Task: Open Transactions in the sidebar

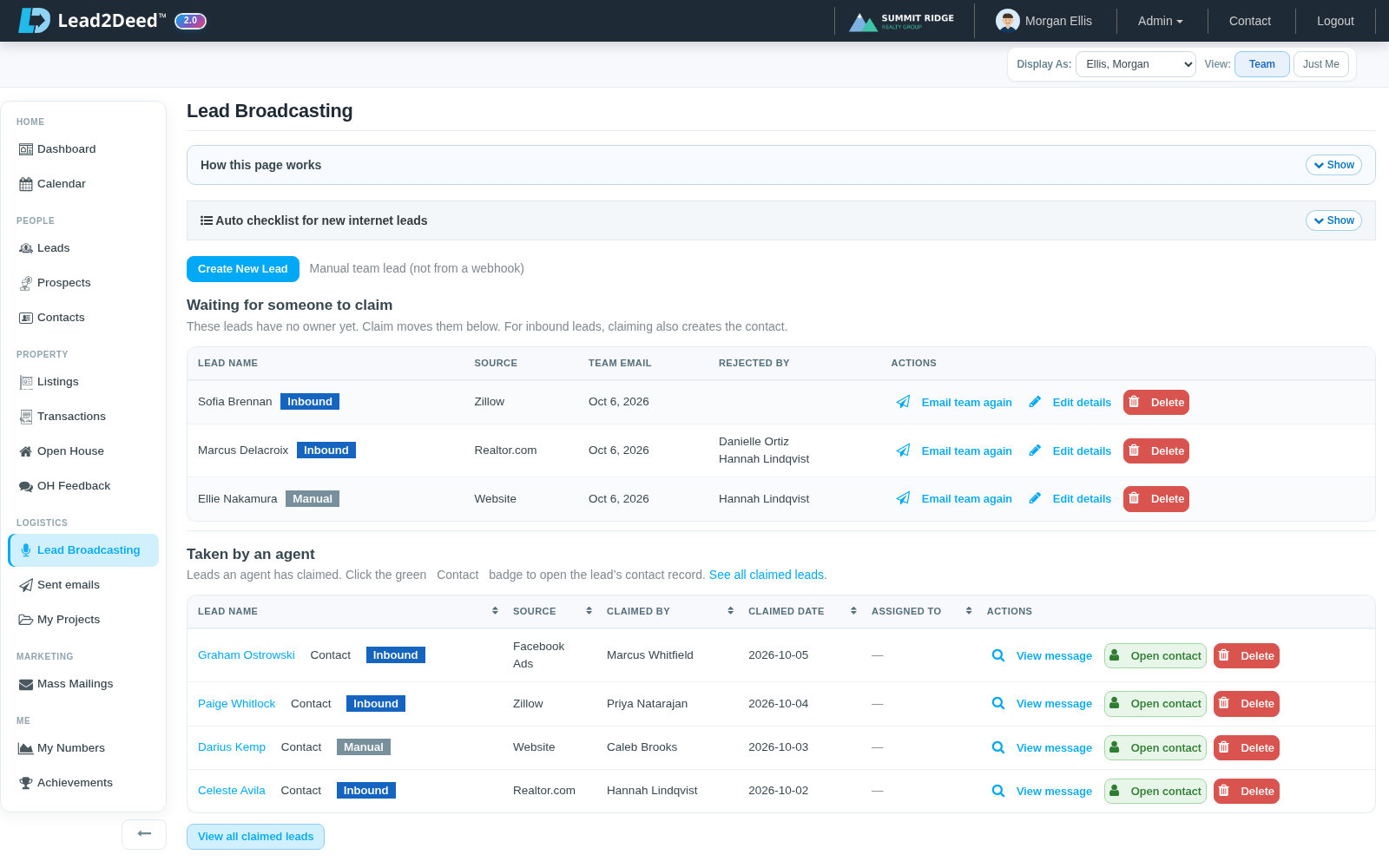Action: click(83, 417)
